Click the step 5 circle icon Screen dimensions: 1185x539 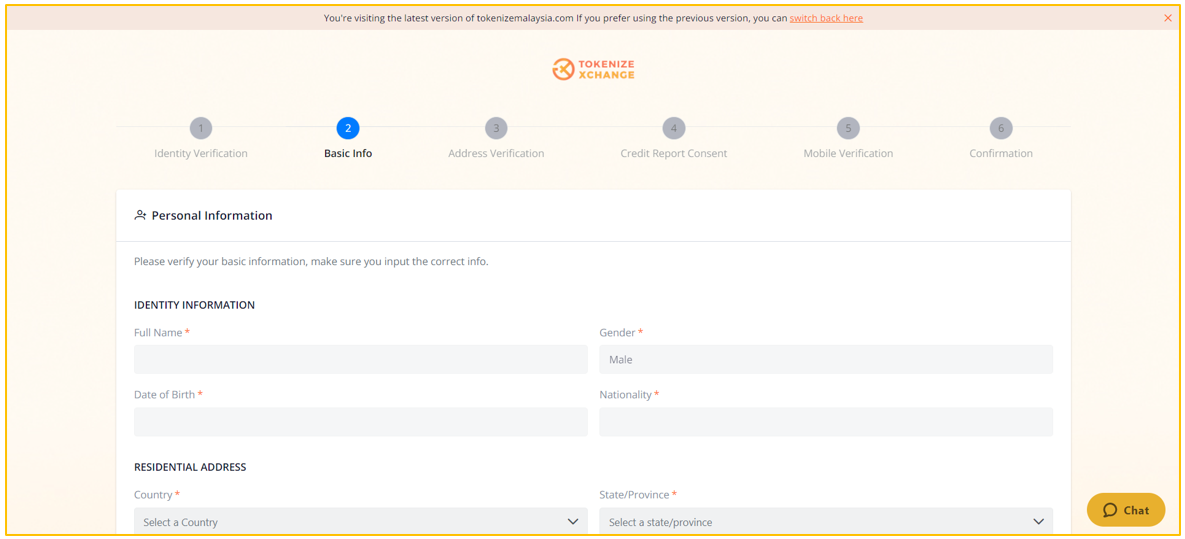(x=848, y=129)
